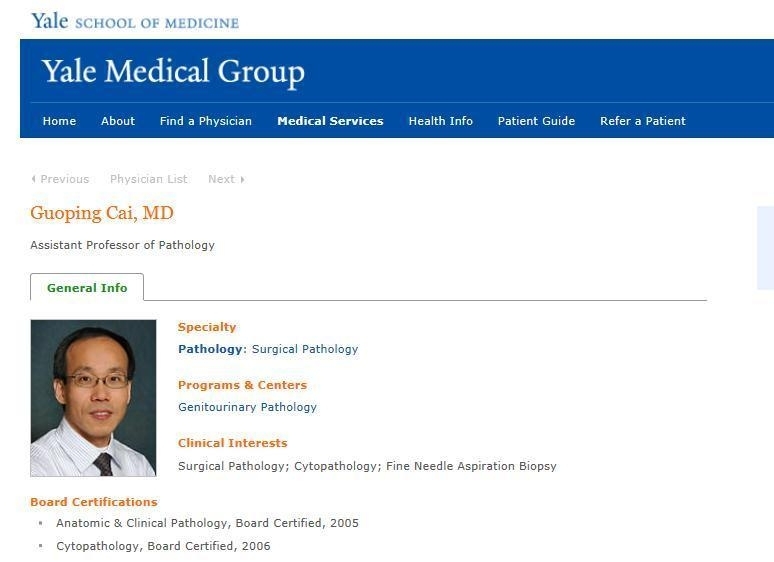Select Find a Physician in the navigation
Image resolution: width=774 pixels, height=562 pixels.
pos(206,121)
